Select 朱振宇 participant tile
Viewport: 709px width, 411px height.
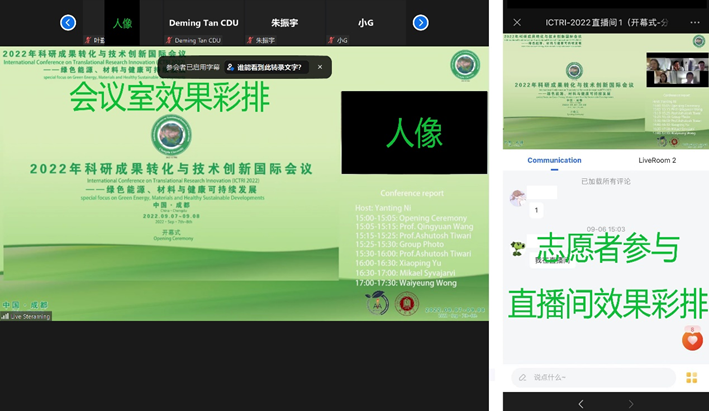click(284, 23)
